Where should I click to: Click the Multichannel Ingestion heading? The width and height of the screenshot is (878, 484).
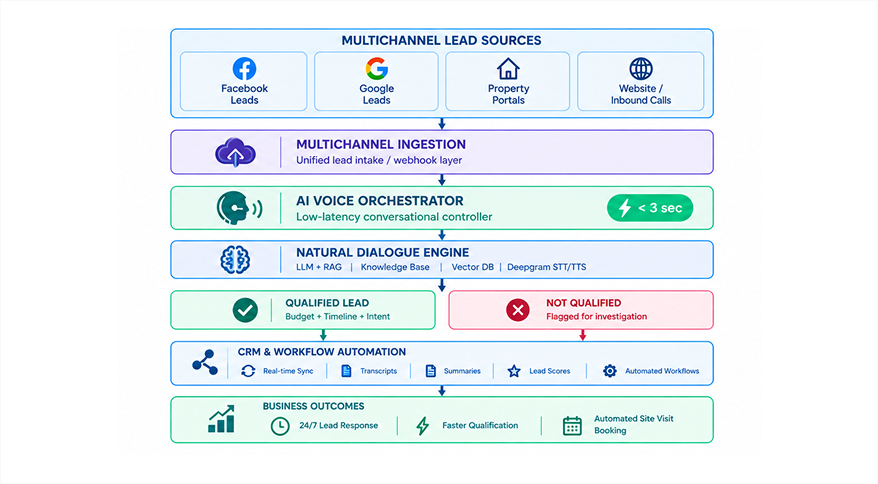pyautogui.click(x=381, y=144)
